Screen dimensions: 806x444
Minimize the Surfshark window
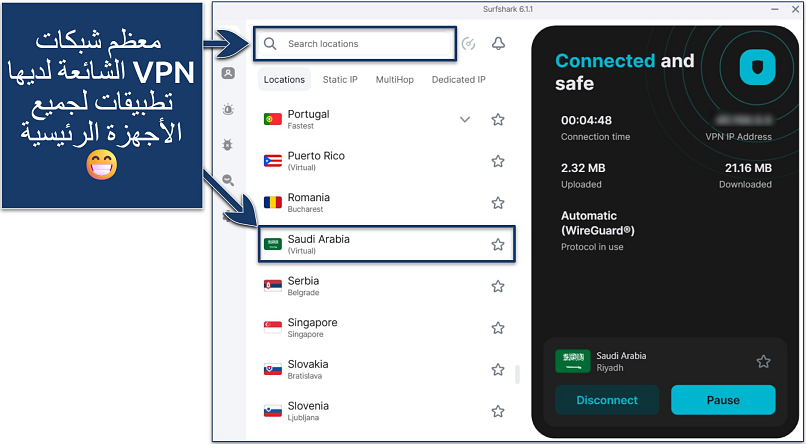[774, 9]
